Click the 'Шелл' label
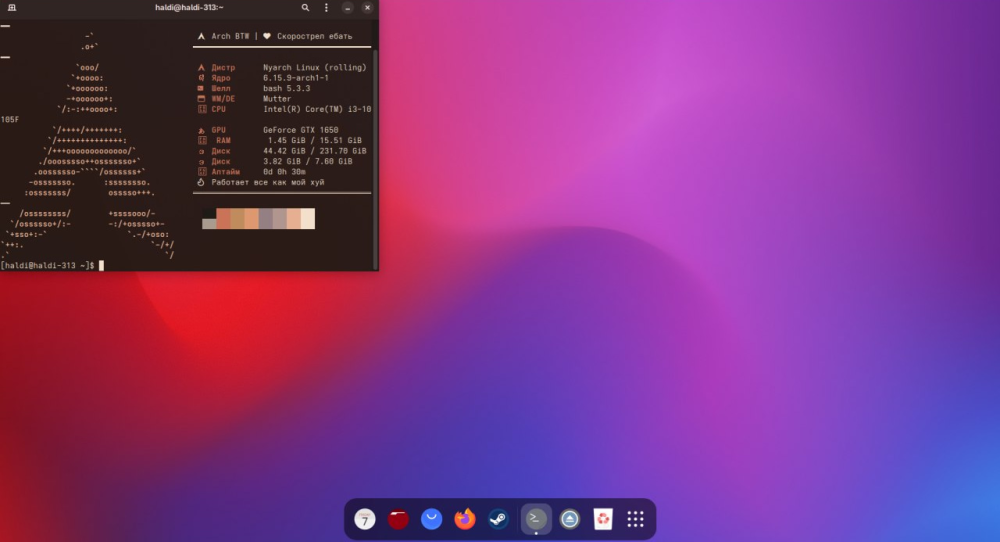Image resolution: width=1000 pixels, height=542 pixels. [x=221, y=89]
